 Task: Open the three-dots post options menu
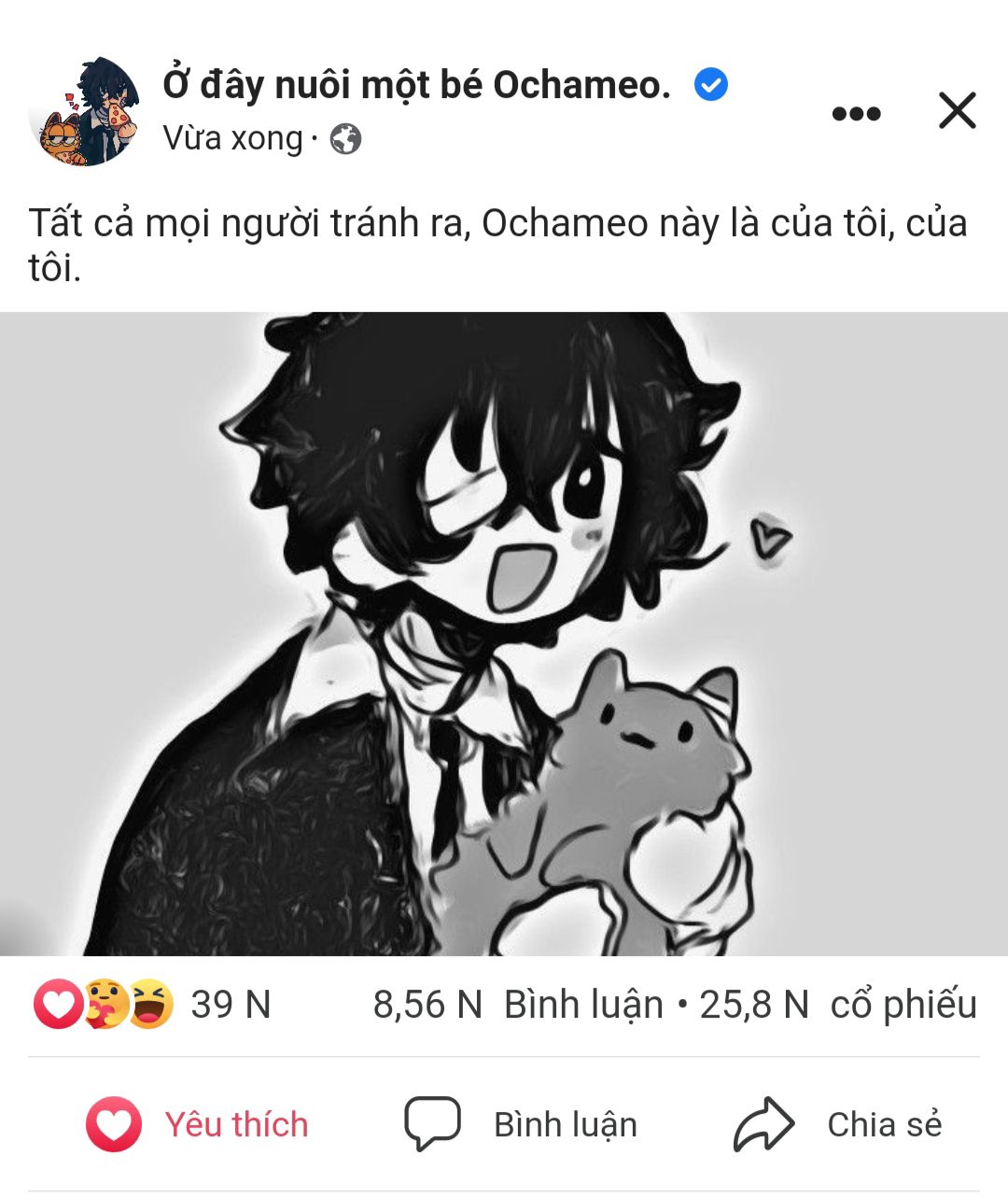pos(856,113)
